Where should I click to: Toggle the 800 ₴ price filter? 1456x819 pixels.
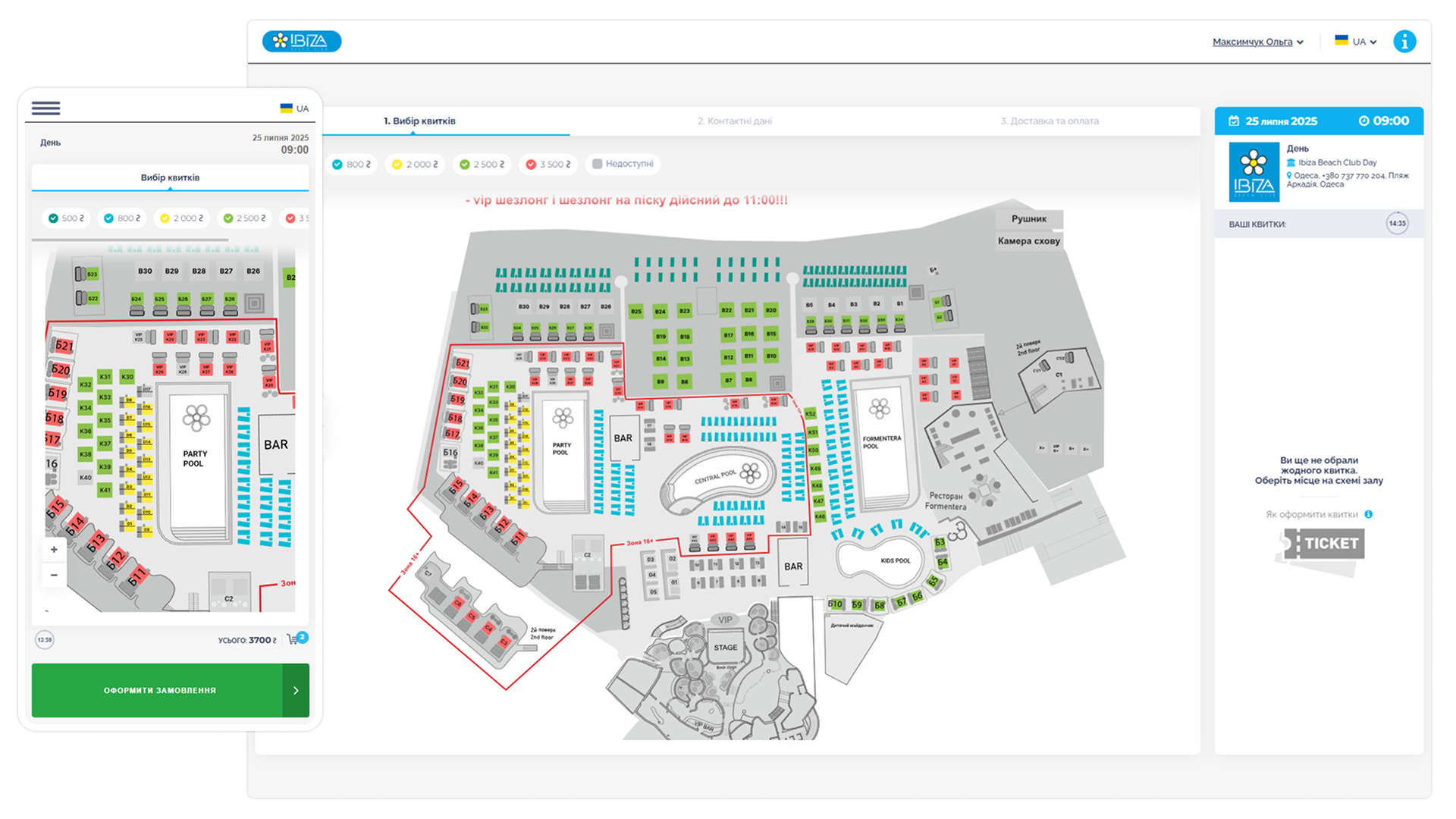(352, 165)
